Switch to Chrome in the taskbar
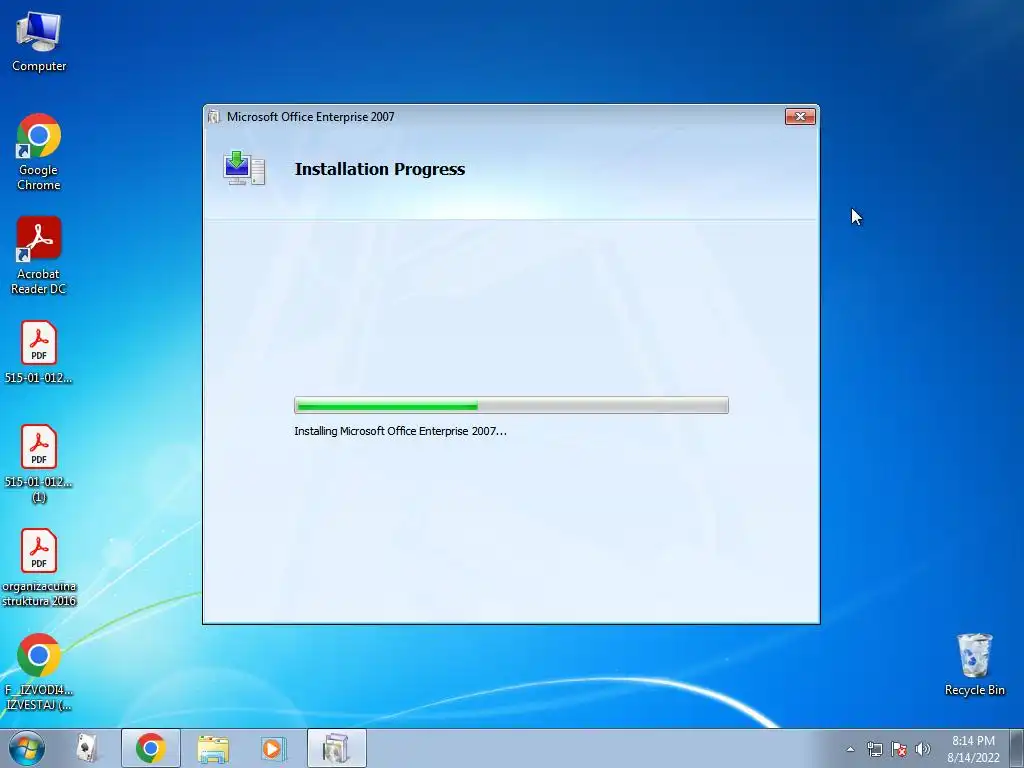The width and height of the screenshot is (1024, 768). (x=150, y=748)
